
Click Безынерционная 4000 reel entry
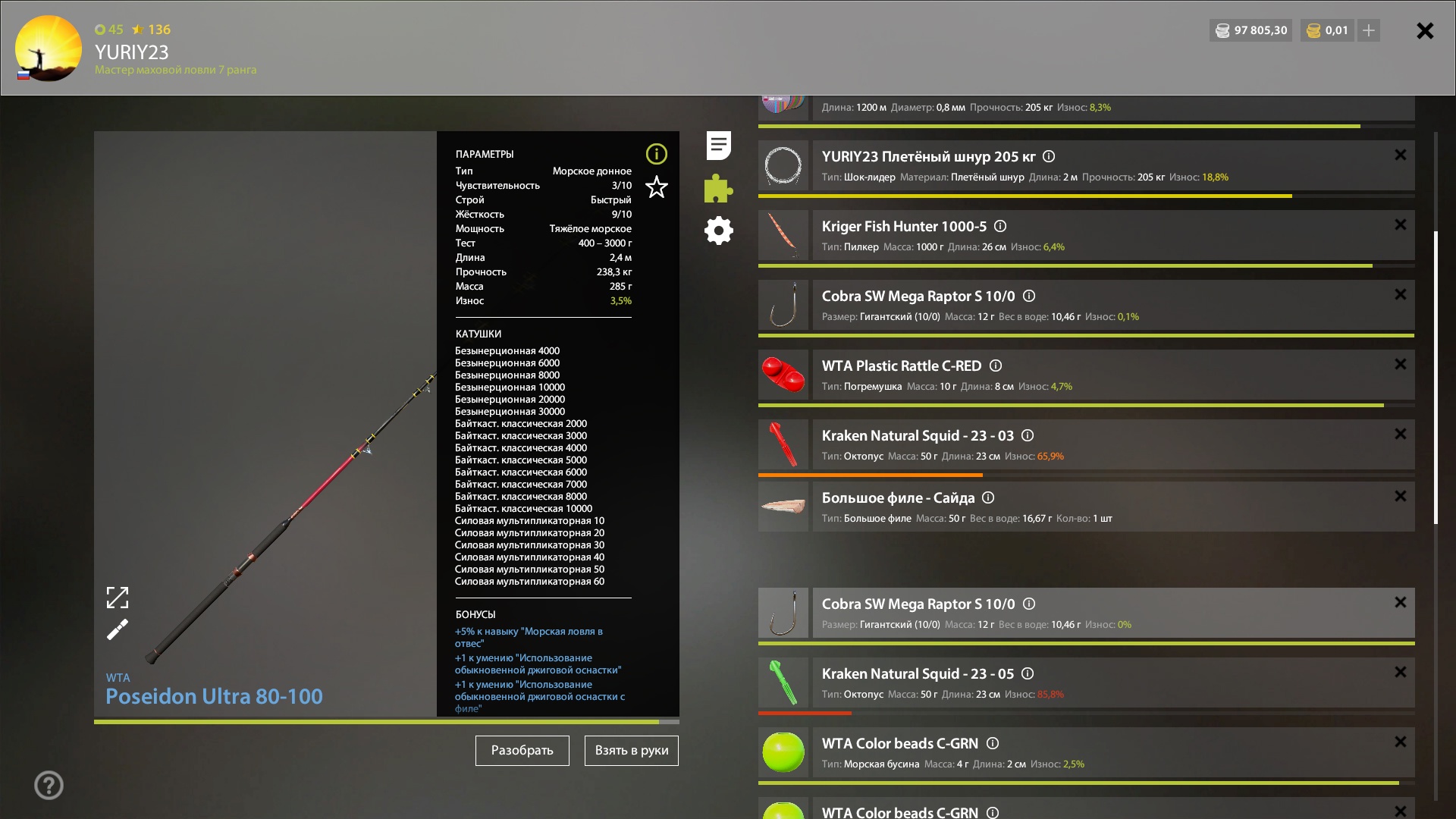(507, 351)
